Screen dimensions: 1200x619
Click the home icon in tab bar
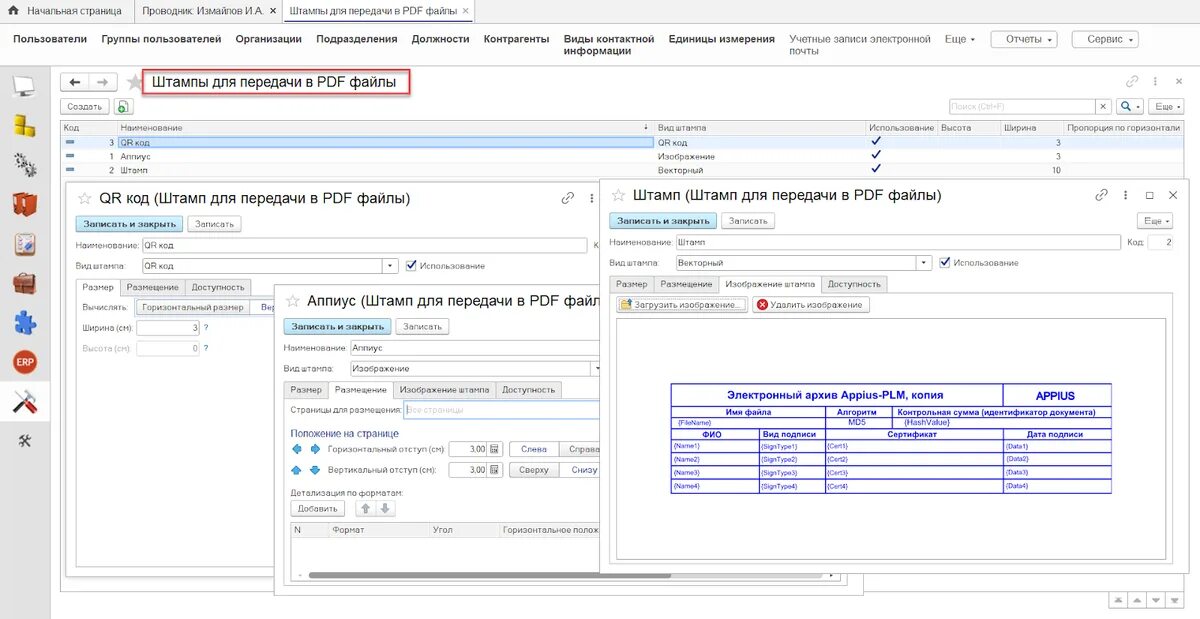pos(13,10)
